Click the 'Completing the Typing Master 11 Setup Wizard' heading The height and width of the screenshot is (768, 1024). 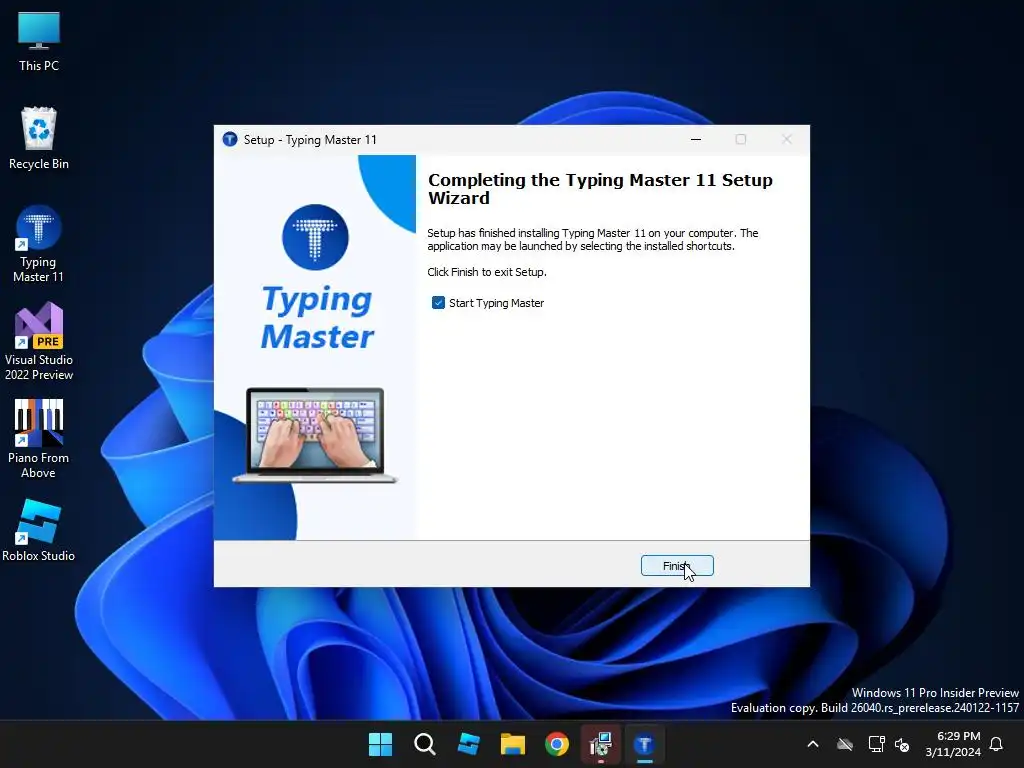600,189
